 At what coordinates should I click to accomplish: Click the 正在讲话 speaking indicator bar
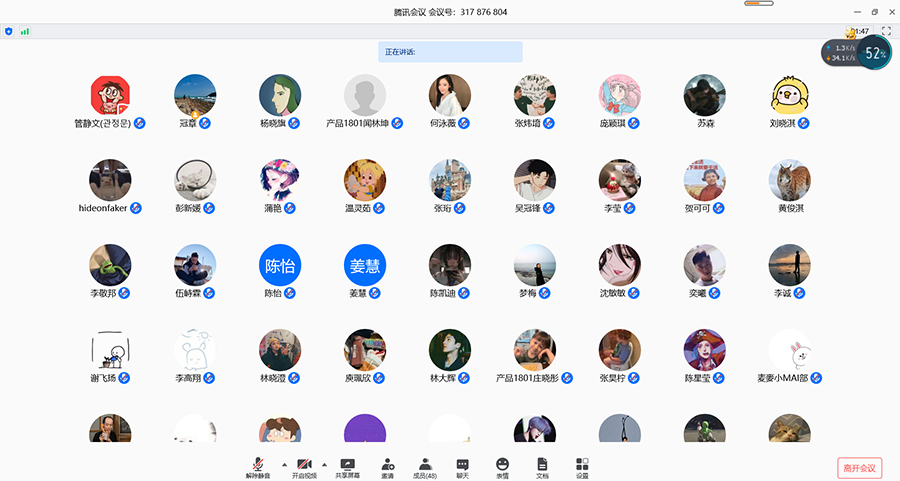tap(450, 52)
